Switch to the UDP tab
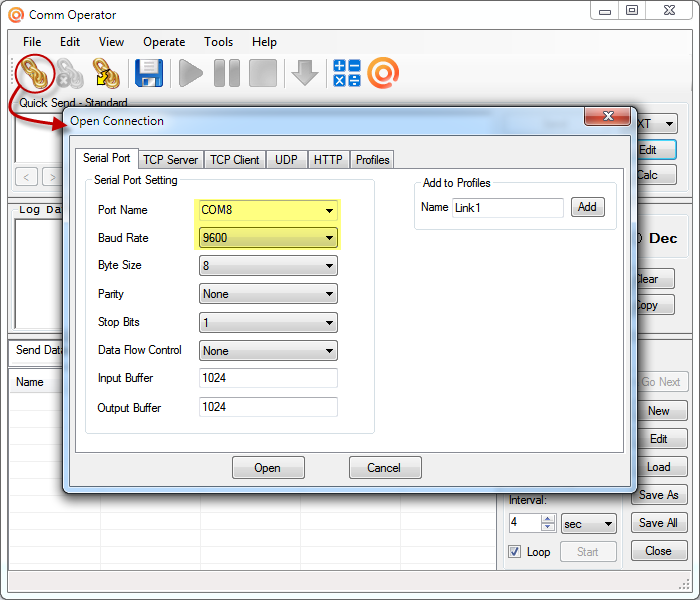The width and height of the screenshot is (700, 600). (286, 160)
